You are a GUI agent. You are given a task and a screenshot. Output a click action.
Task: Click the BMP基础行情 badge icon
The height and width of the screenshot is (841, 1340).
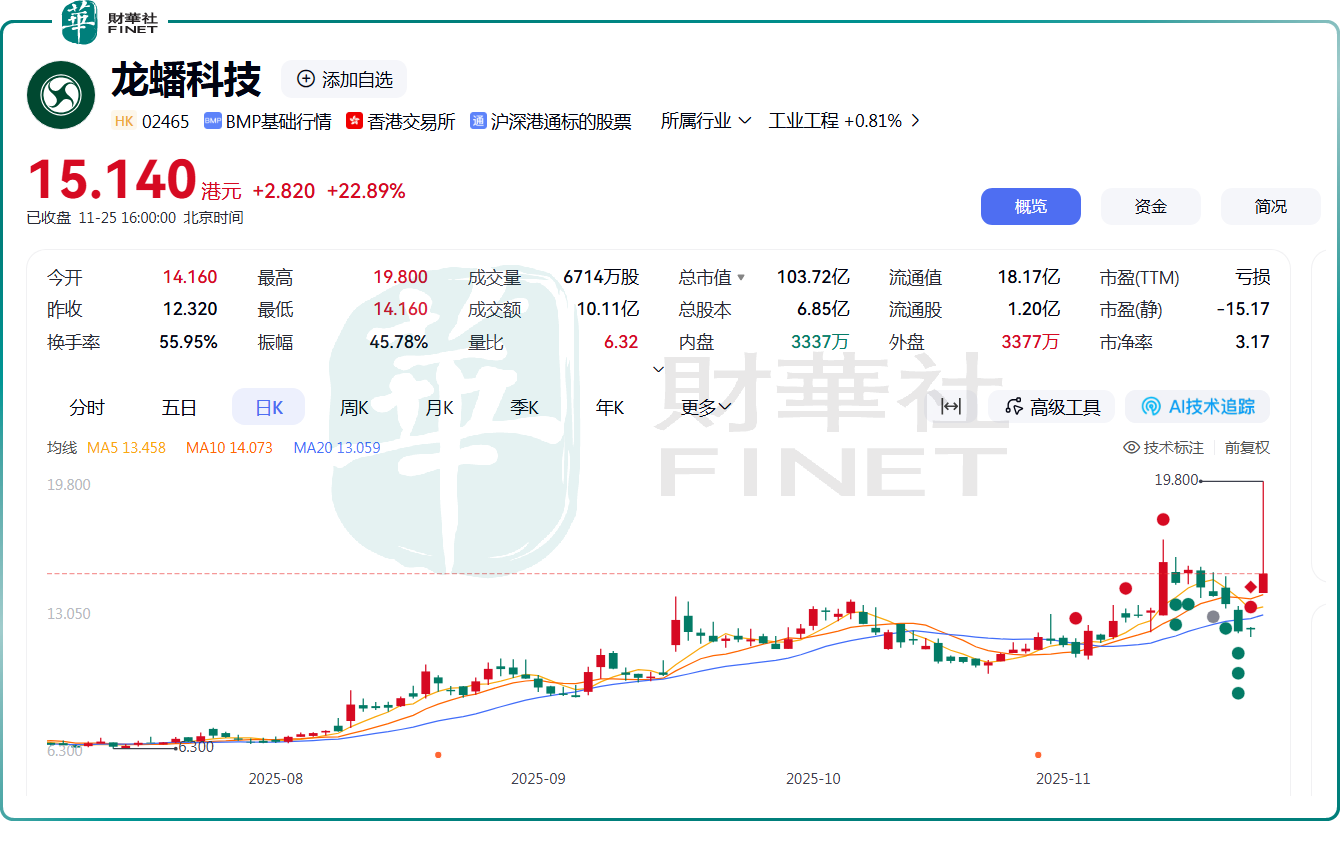(x=212, y=121)
